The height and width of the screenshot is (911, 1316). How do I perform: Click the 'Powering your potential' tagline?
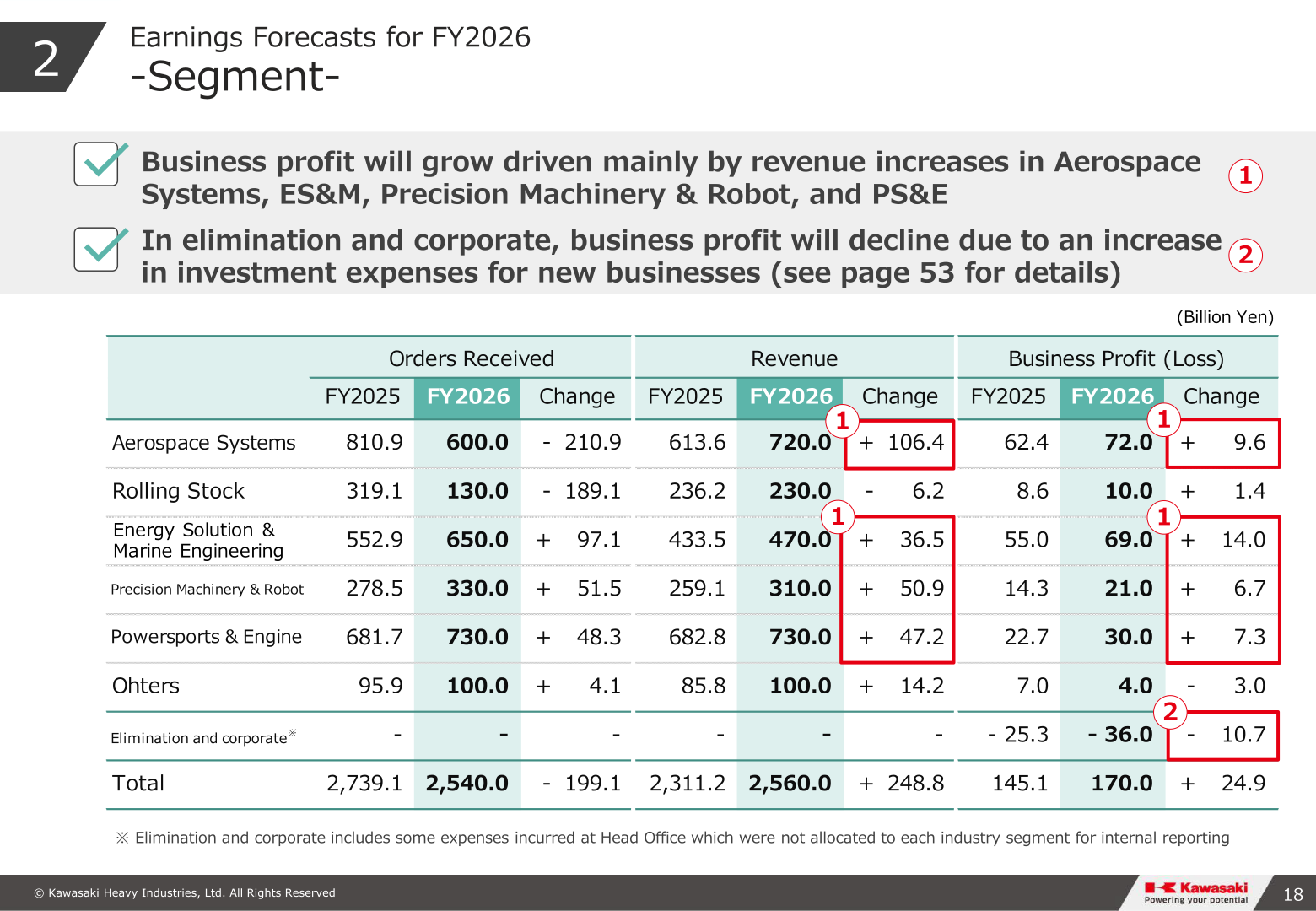[x=1196, y=900]
